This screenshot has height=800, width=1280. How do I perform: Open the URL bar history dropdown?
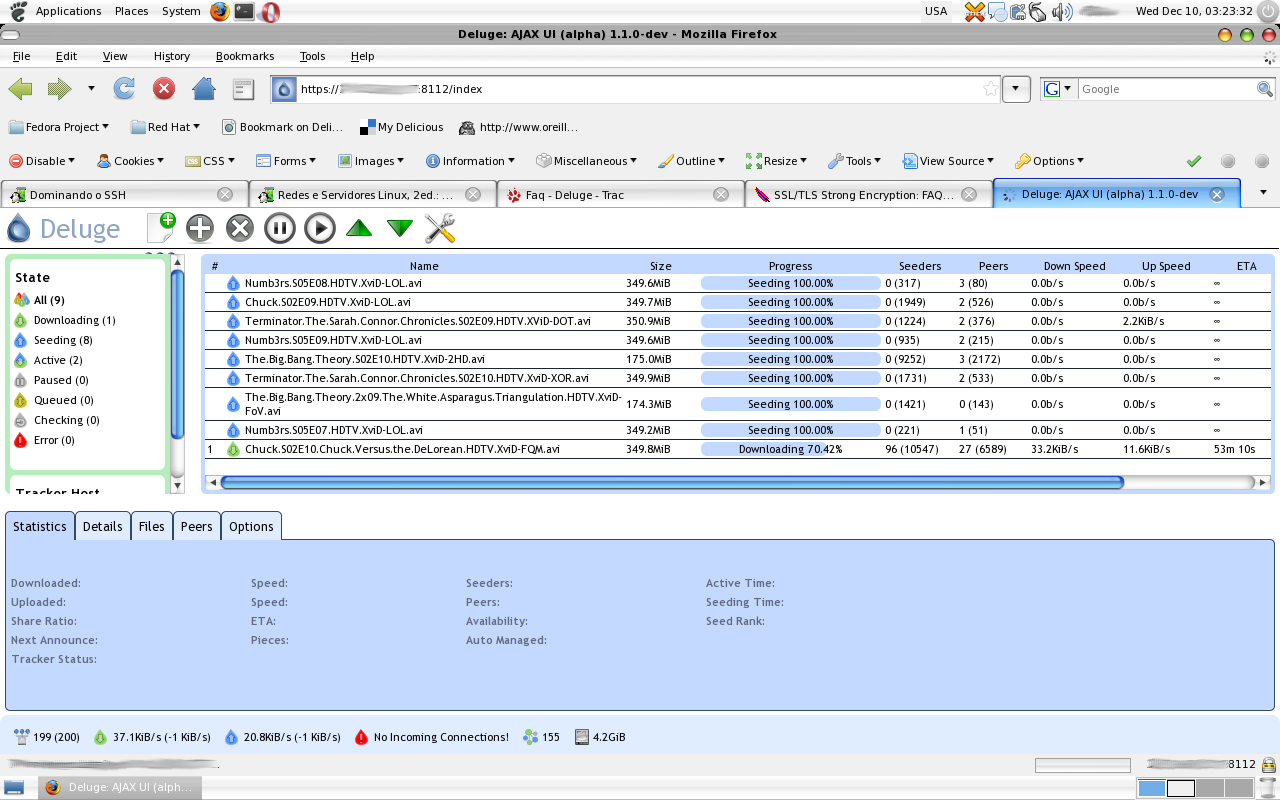(1016, 89)
